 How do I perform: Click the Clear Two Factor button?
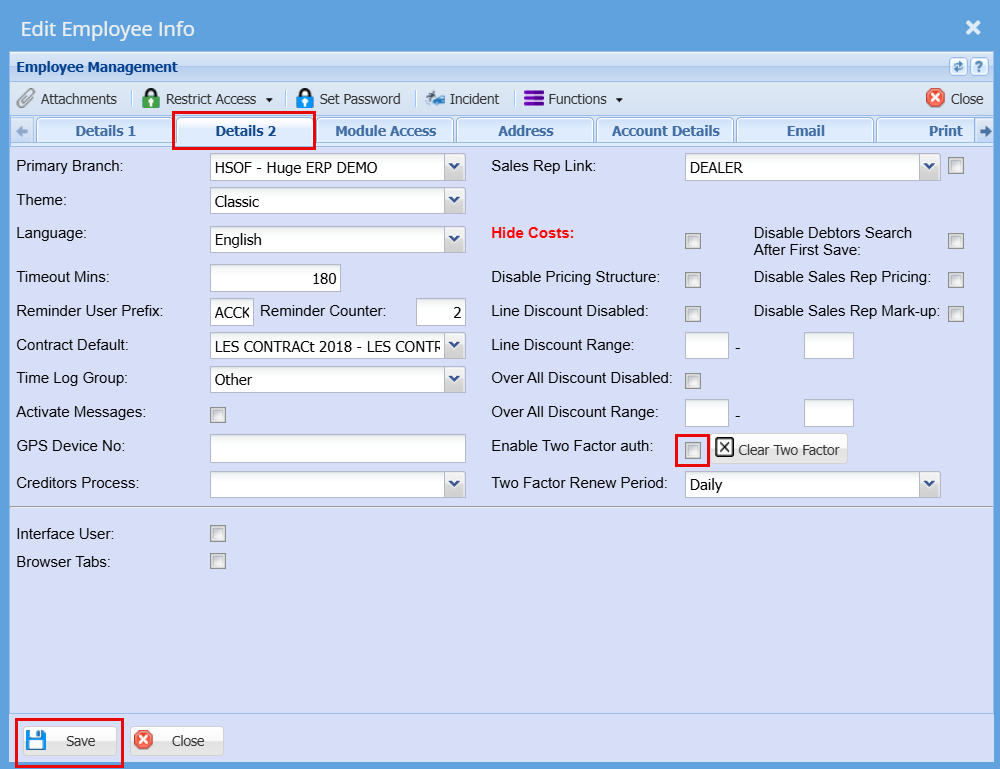tap(779, 450)
